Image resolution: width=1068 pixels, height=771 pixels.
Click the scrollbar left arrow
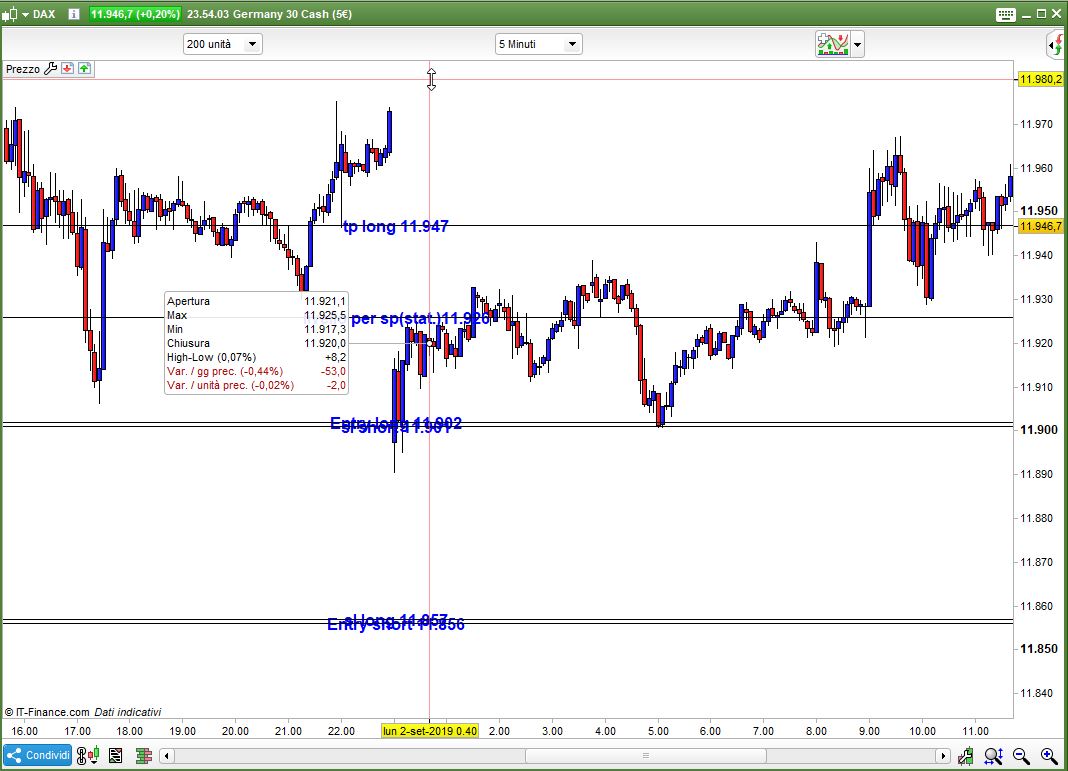pyautogui.click(x=167, y=755)
